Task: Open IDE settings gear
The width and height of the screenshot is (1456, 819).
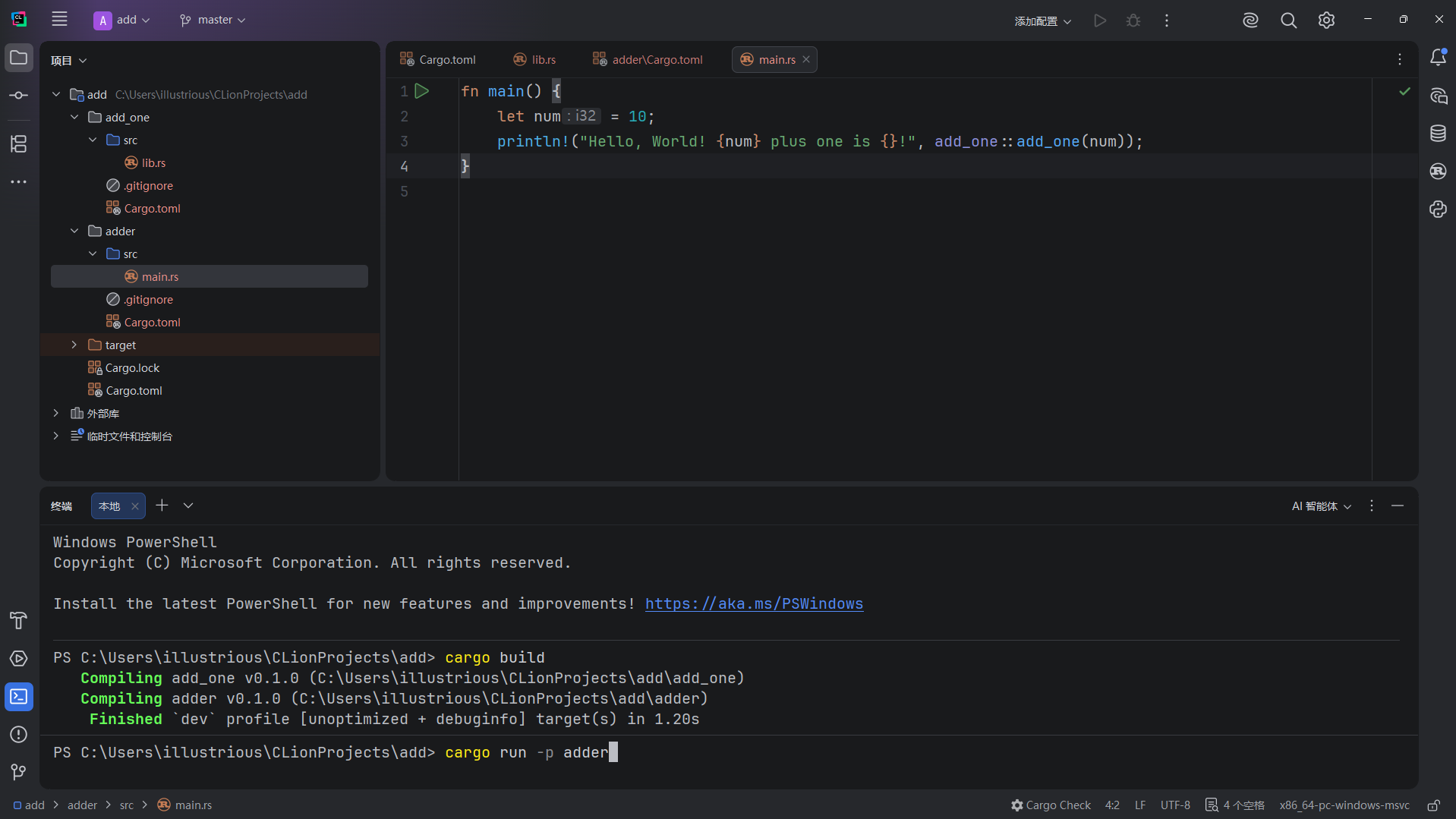Action: click(1326, 20)
